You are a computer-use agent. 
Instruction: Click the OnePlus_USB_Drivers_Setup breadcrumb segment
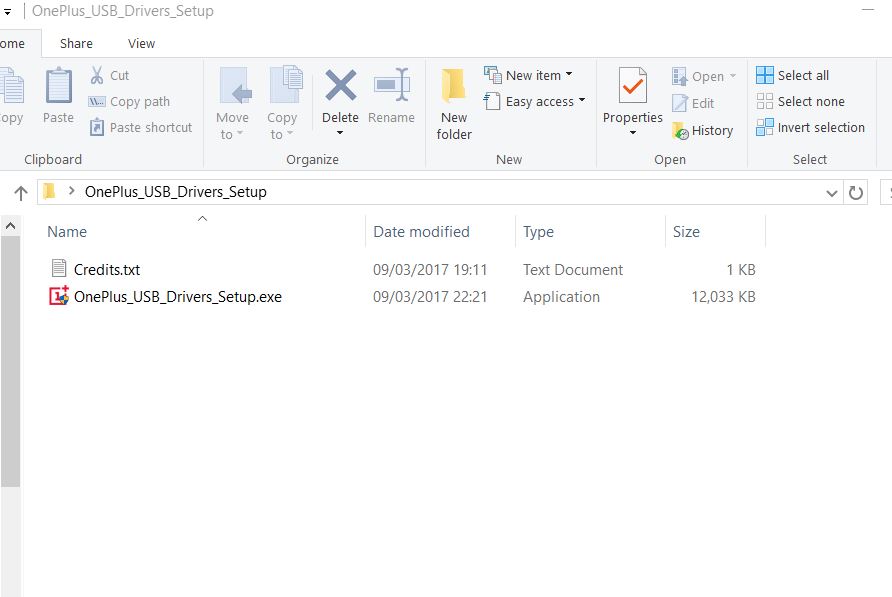[176, 192]
